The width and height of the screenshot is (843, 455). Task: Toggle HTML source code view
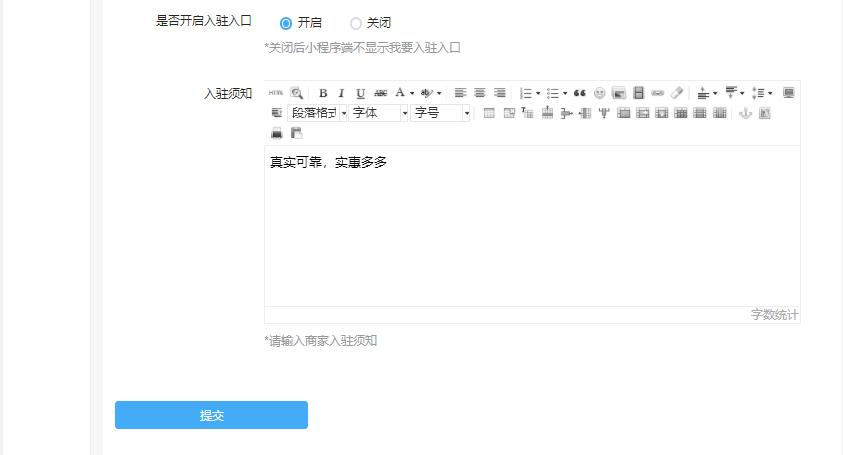pyautogui.click(x=276, y=93)
